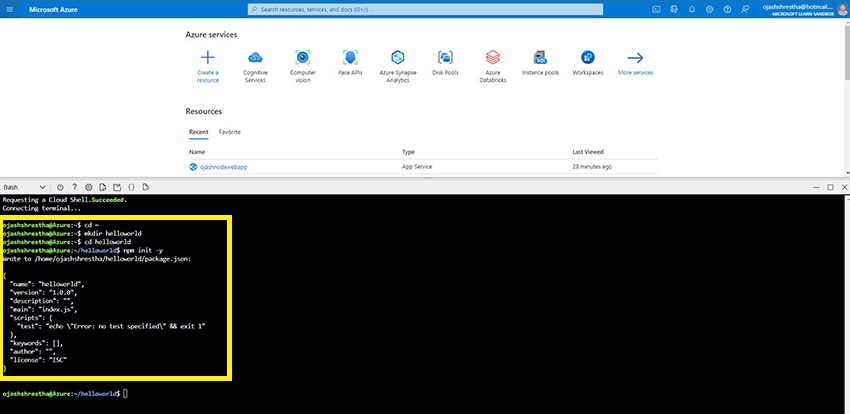850x414 pixels.
Task: Close the Cloud Shell pane
Action: 844,187
